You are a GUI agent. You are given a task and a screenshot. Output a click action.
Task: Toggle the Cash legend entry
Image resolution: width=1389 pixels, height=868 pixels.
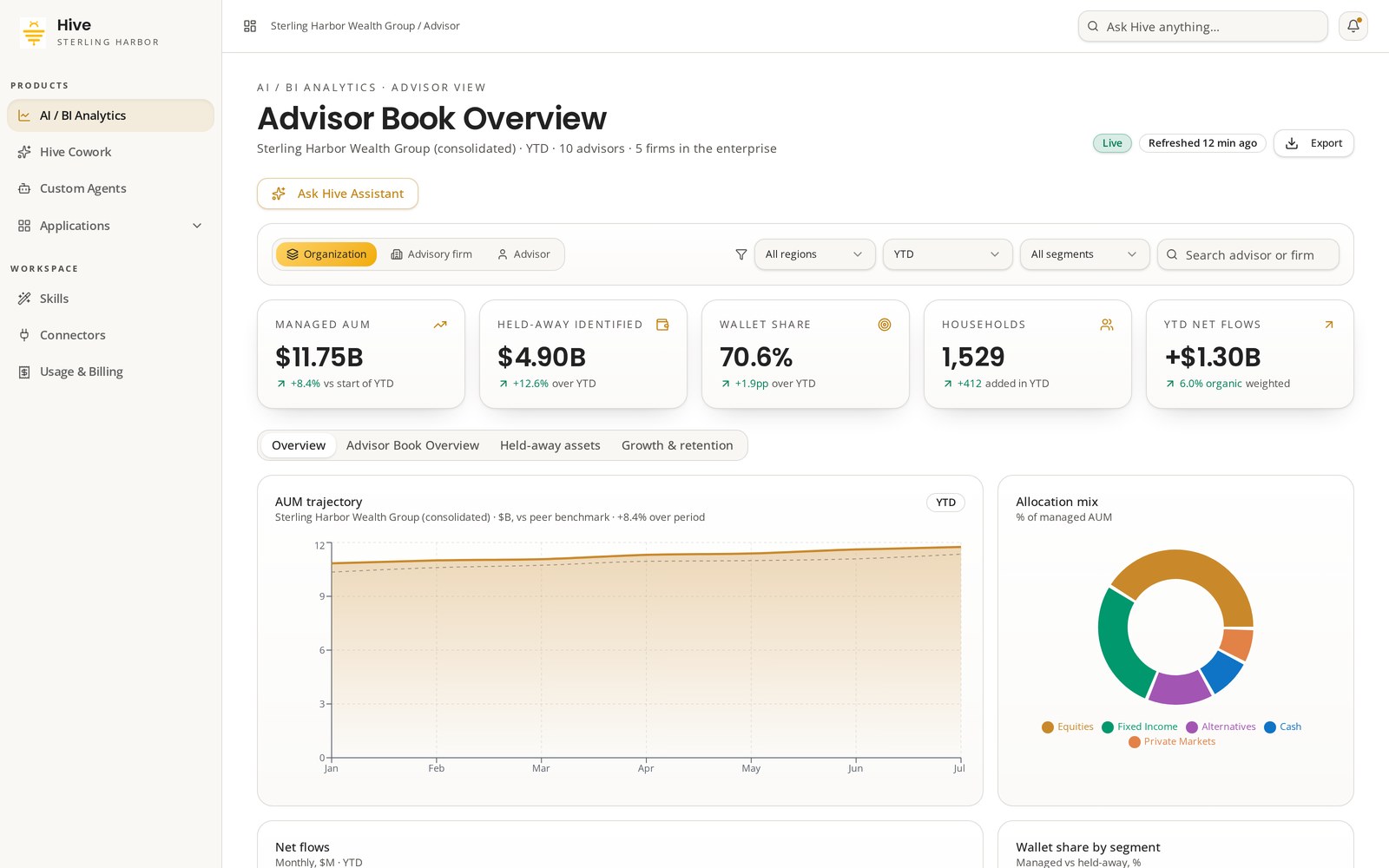(x=1282, y=727)
